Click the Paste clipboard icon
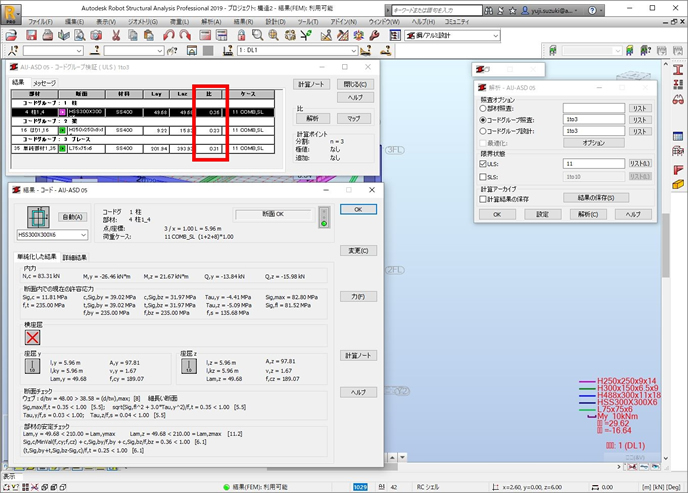 click(149, 35)
